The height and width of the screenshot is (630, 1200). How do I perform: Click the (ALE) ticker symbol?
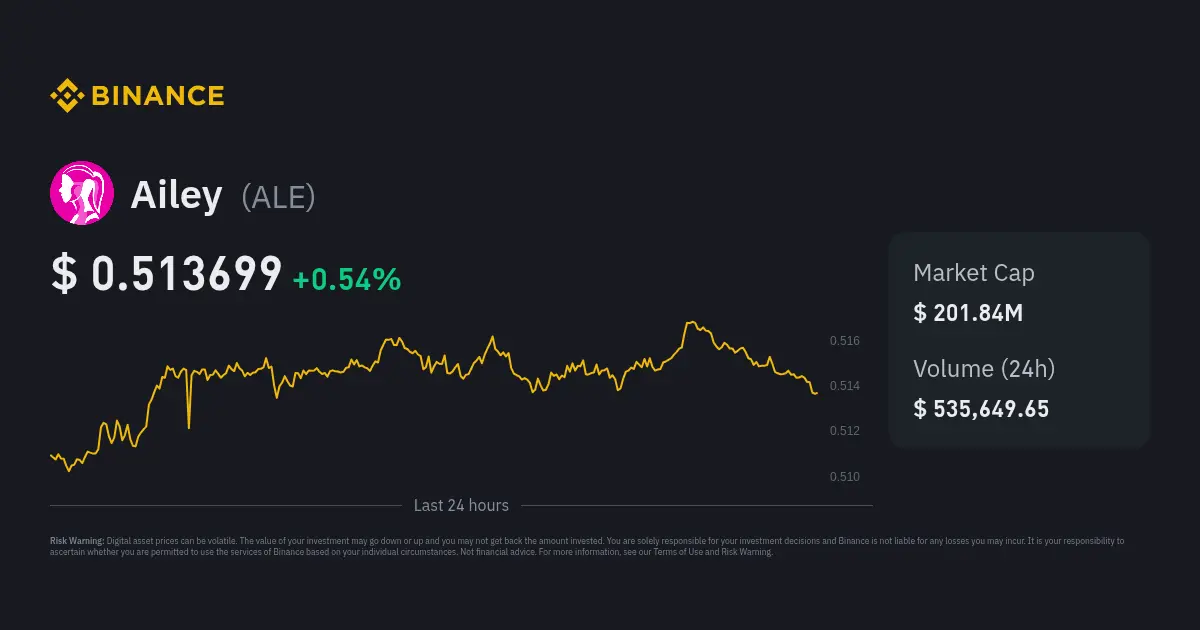pyautogui.click(x=278, y=197)
